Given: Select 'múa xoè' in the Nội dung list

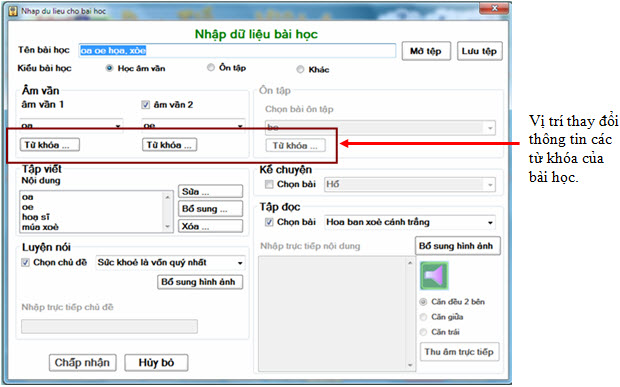Looking at the screenshot, I should pos(40,227).
